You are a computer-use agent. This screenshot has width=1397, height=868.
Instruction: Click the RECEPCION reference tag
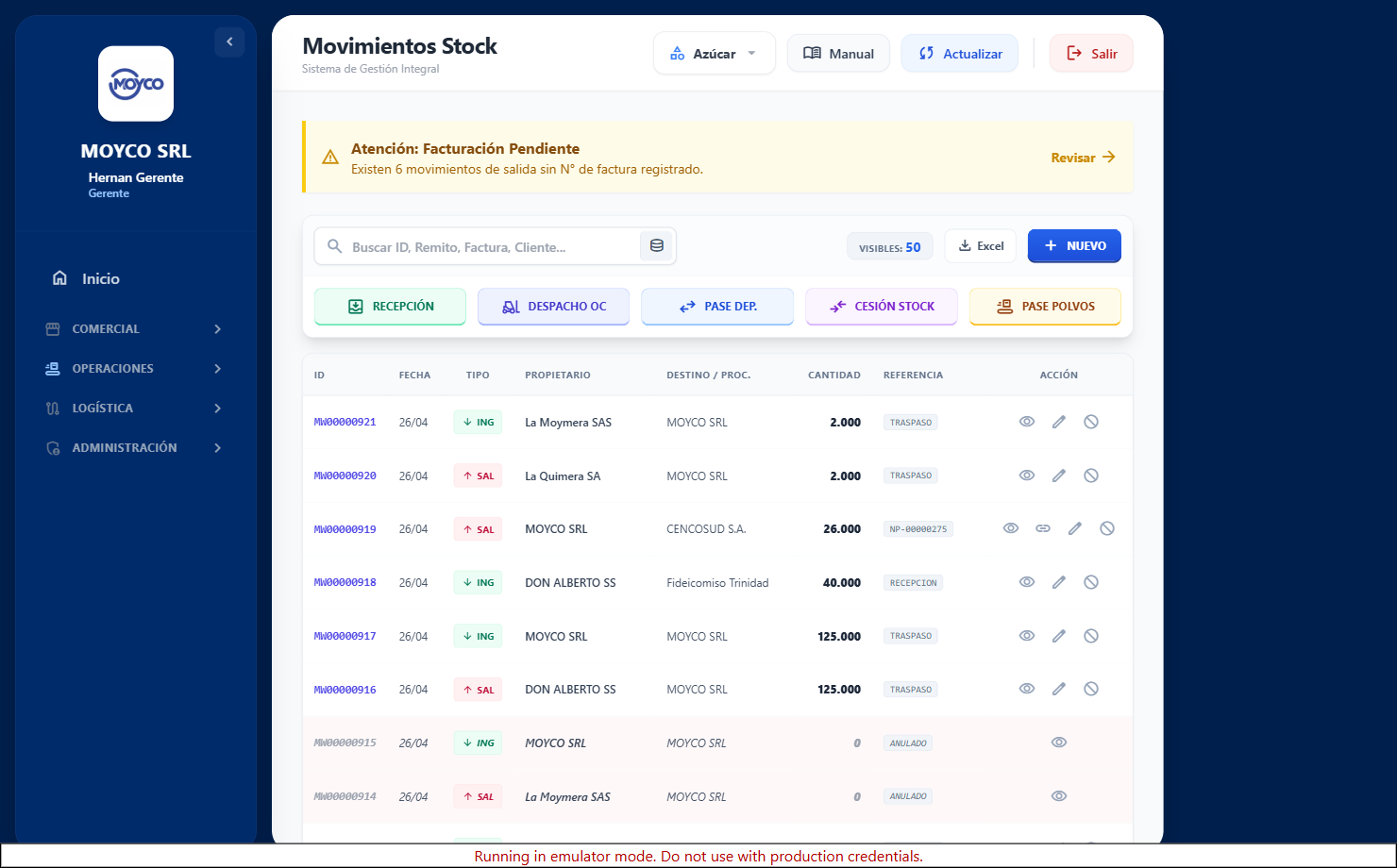(x=913, y=583)
